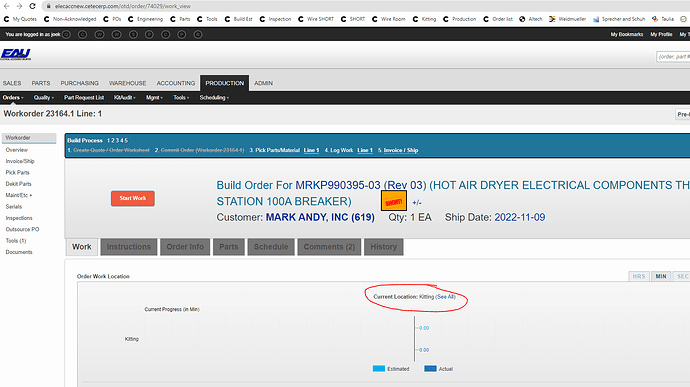Select Tools (1) in the sidebar

[16, 241]
